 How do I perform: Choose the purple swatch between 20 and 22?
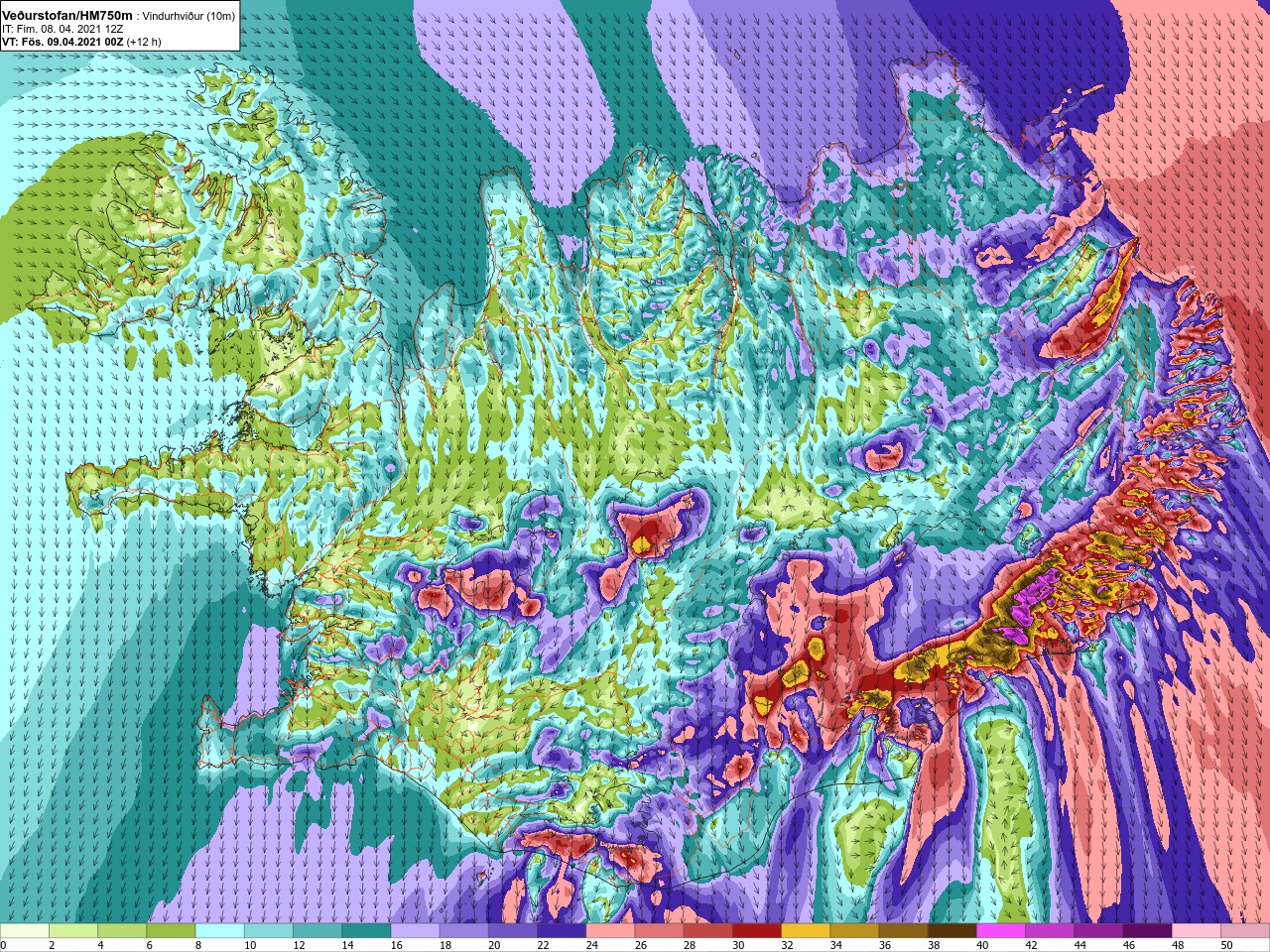click(x=513, y=931)
